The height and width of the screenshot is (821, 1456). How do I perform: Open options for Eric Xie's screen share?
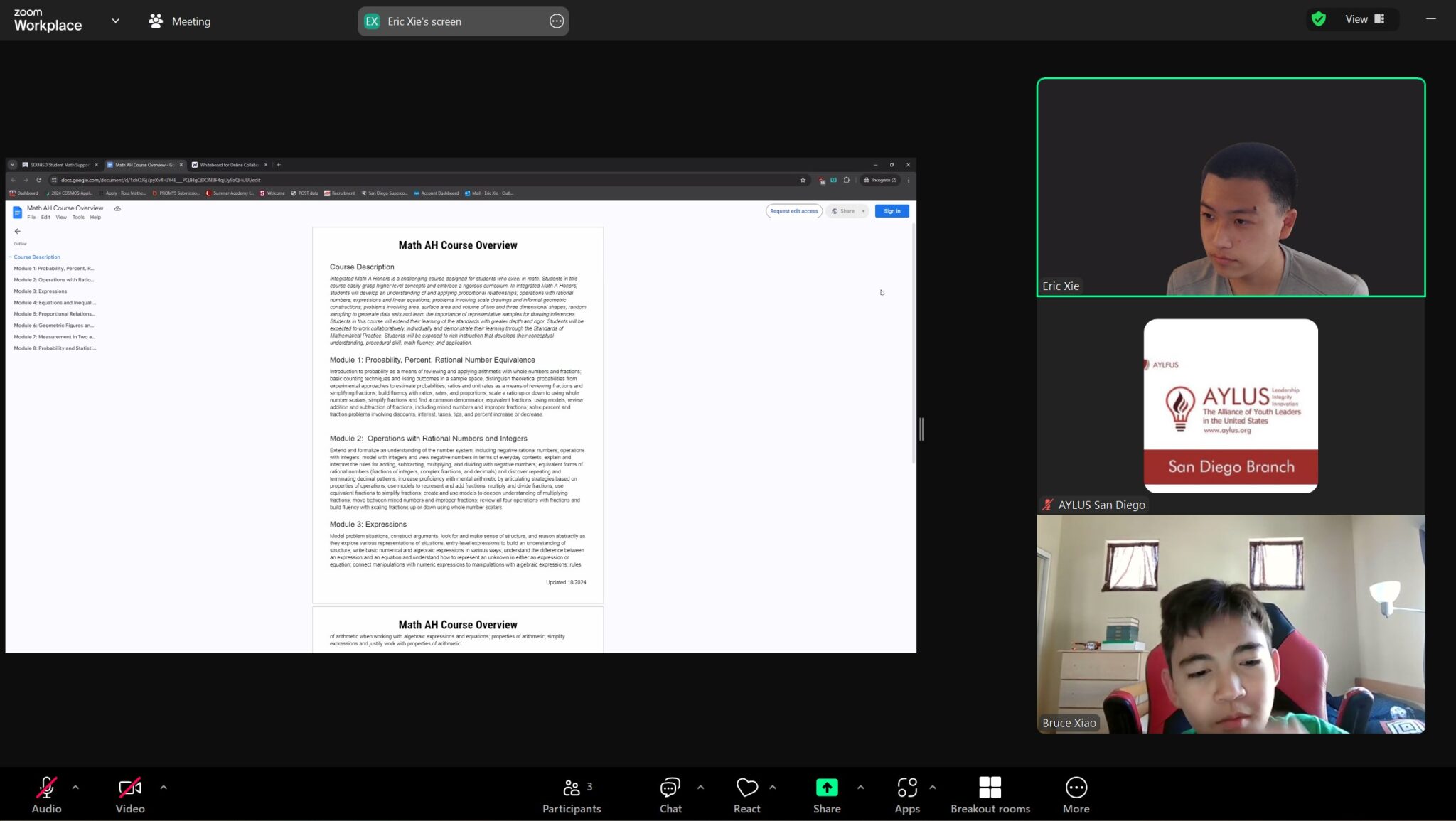tap(557, 21)
